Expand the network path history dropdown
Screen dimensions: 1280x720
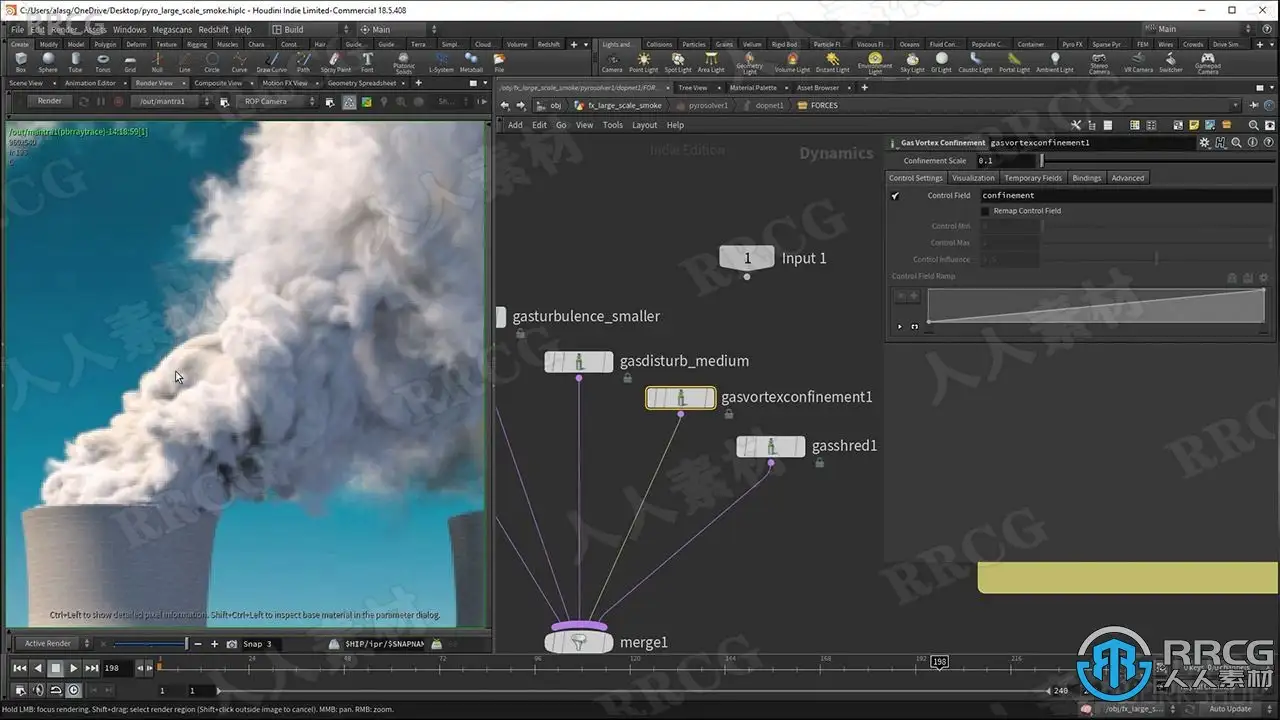point(1236,105)
